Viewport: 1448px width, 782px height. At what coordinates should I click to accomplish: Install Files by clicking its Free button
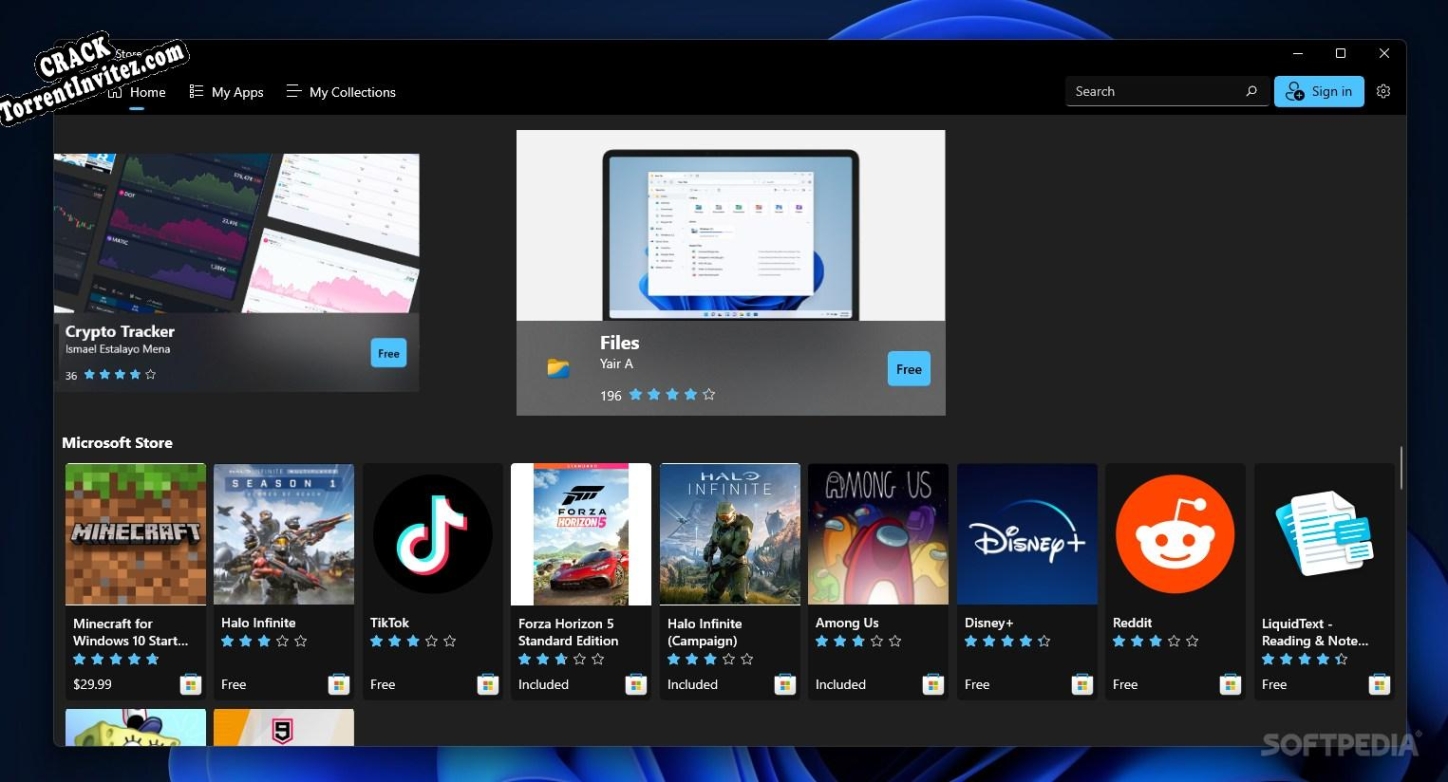tap(908, 368)
